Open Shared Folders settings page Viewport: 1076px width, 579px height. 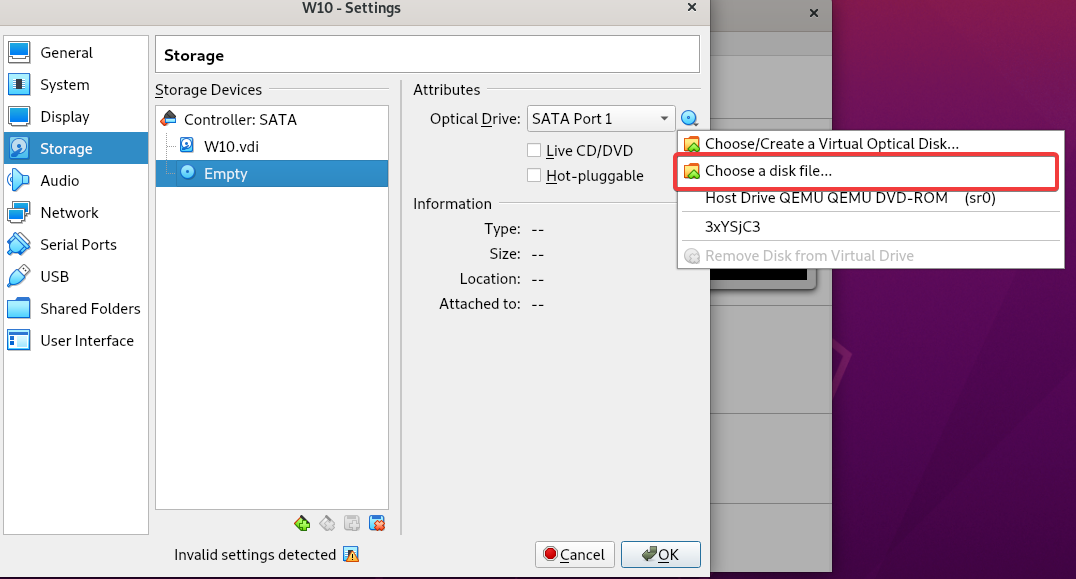(x=75, y=309)
